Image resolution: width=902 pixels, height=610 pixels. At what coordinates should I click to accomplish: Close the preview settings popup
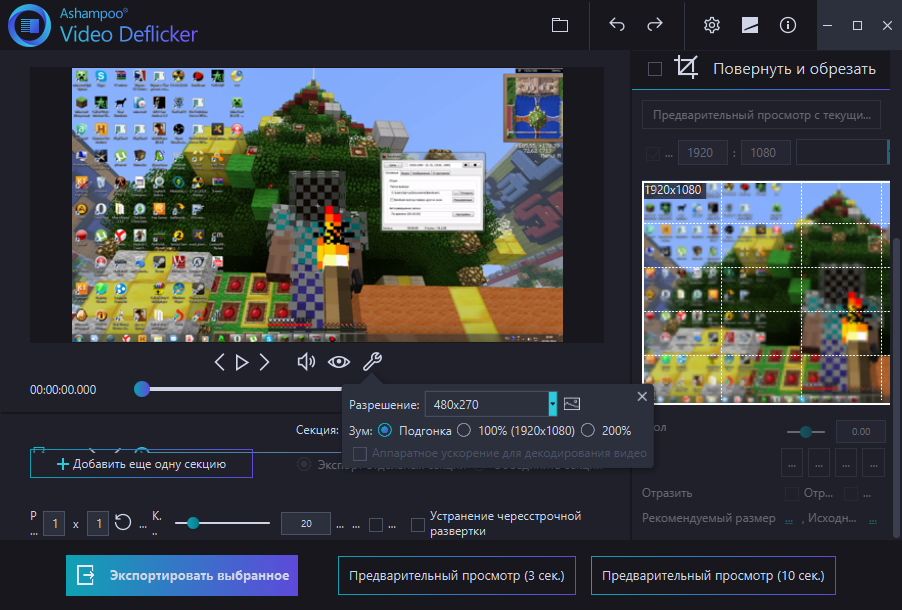pyautogui.click(x=642, y=396)
